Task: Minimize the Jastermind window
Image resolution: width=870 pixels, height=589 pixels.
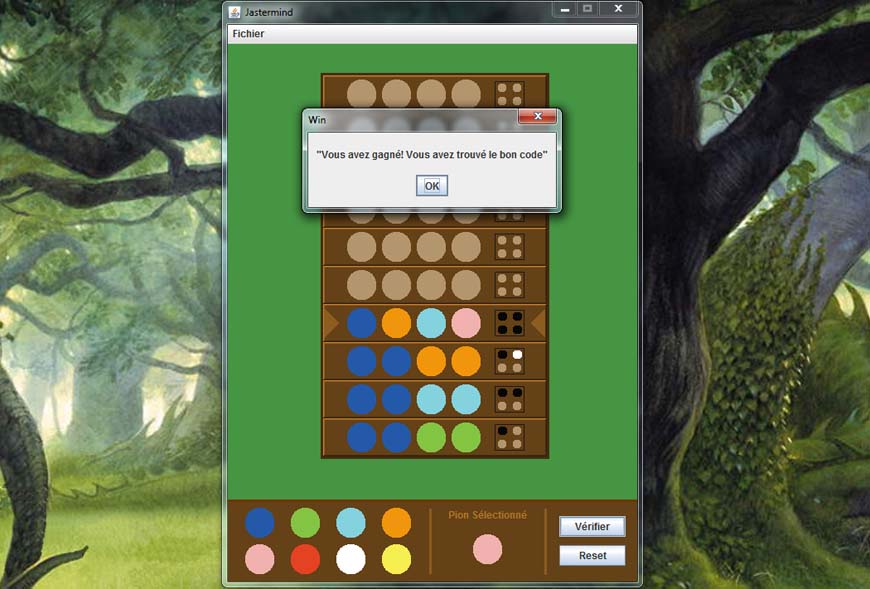Action: [565, 9]
